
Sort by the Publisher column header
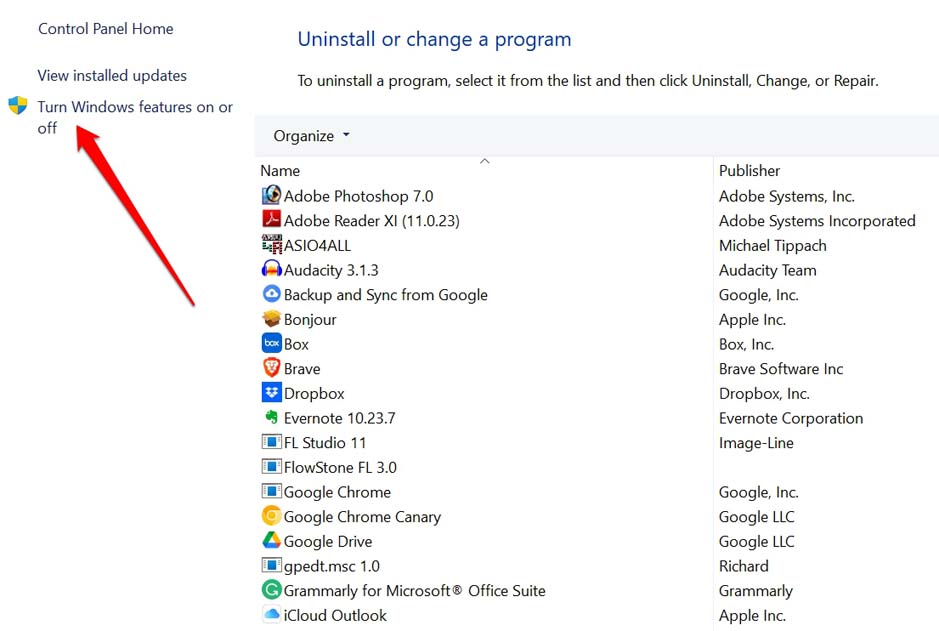tap(749, 171)
